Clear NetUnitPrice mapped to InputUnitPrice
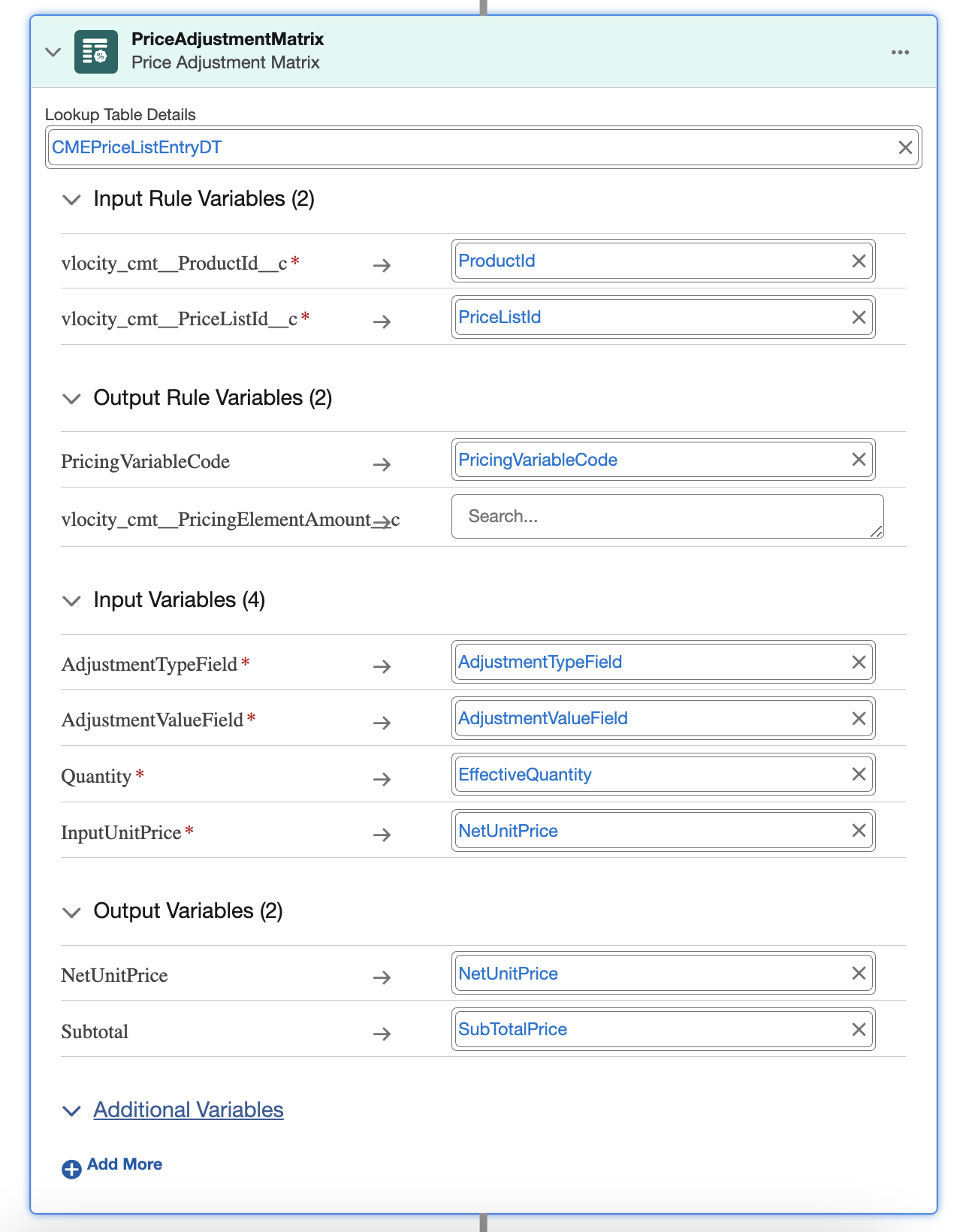The height and width of the screenshot is (1232, 975). click(x=859, y=830)
